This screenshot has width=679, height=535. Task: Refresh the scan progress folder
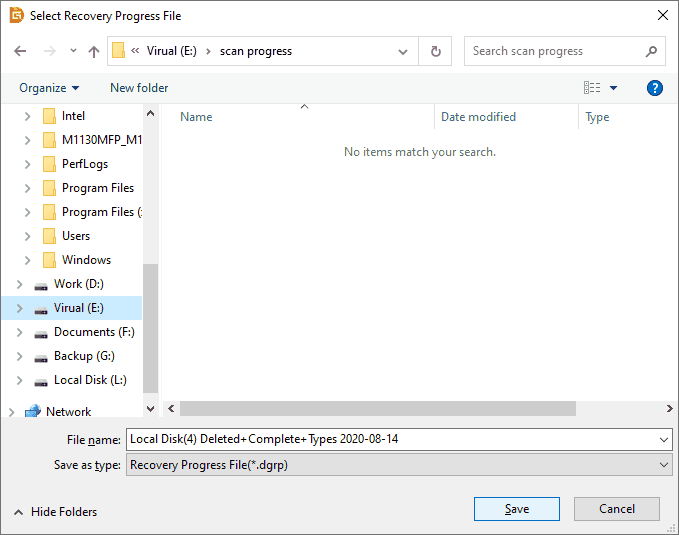435,51
